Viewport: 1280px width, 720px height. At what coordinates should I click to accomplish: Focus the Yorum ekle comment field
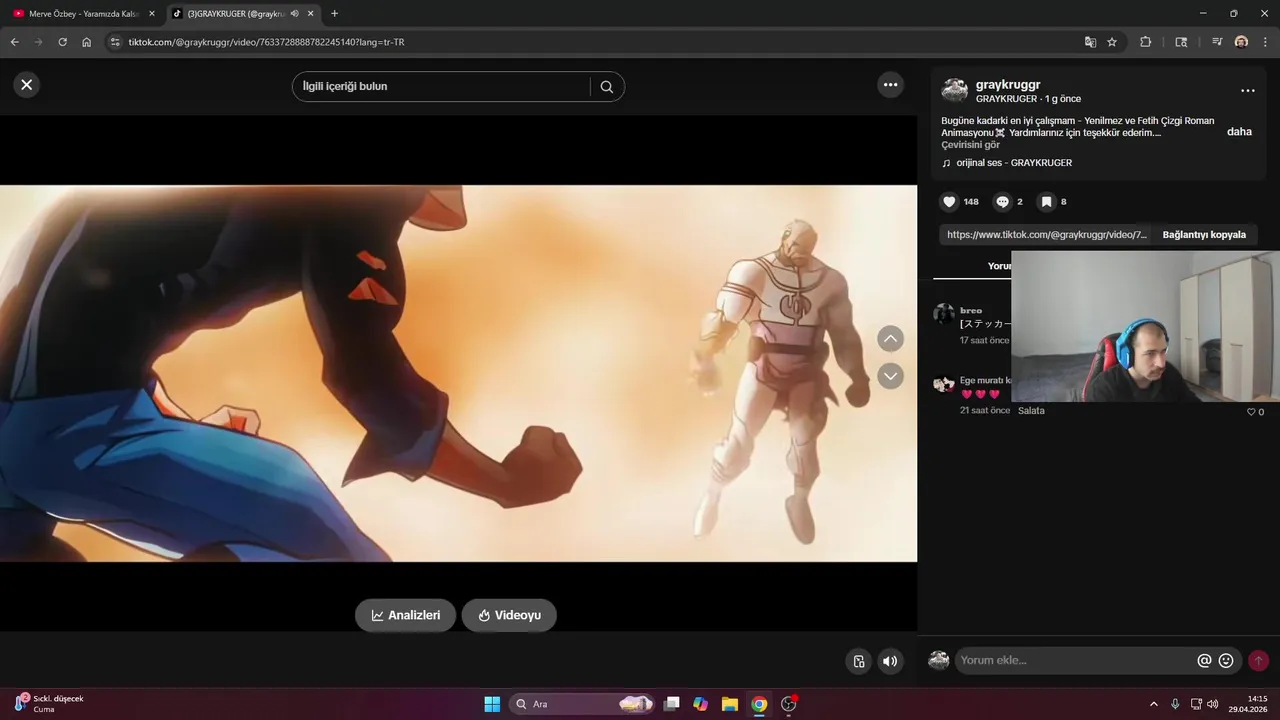[1076, 660]
